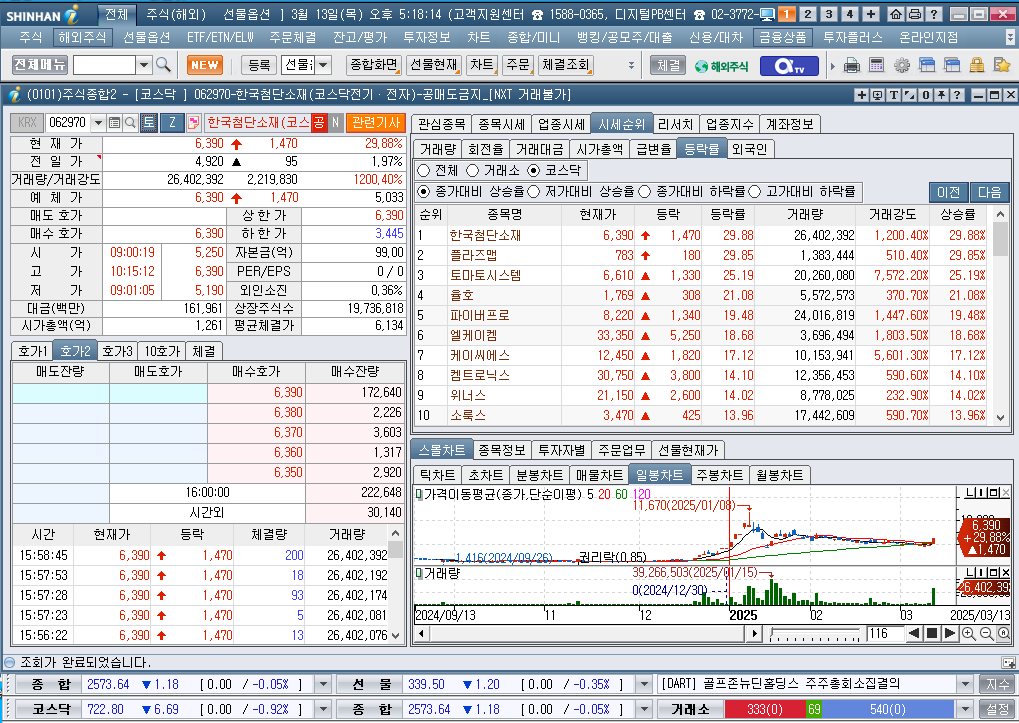Zoom out the chart with minus magnifier
Viewport: 1019px width, 723px height.
987,633
